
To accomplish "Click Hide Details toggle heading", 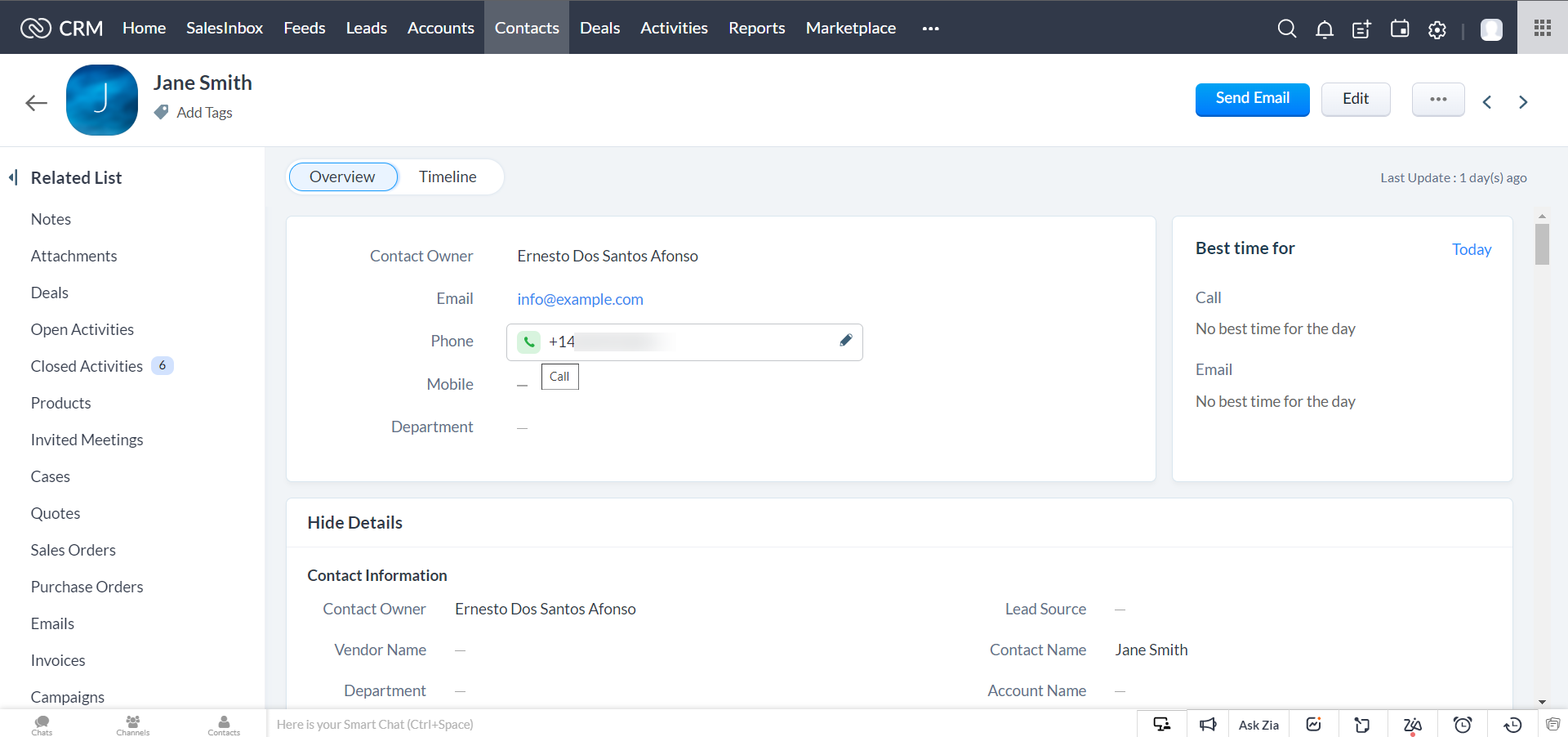I will tap(354, 522).
